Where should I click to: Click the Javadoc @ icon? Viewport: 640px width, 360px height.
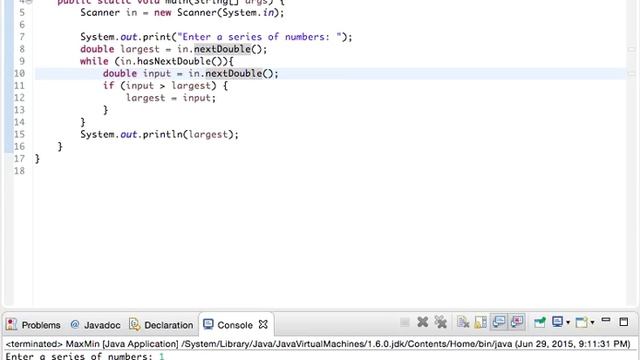(75, 324)
